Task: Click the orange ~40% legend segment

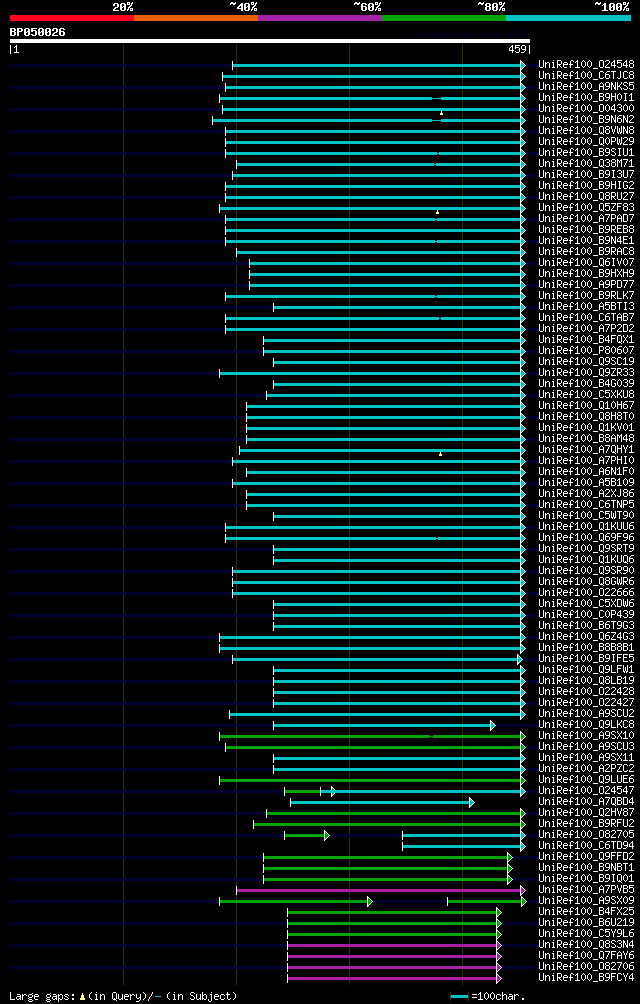Action: point(196,18)
